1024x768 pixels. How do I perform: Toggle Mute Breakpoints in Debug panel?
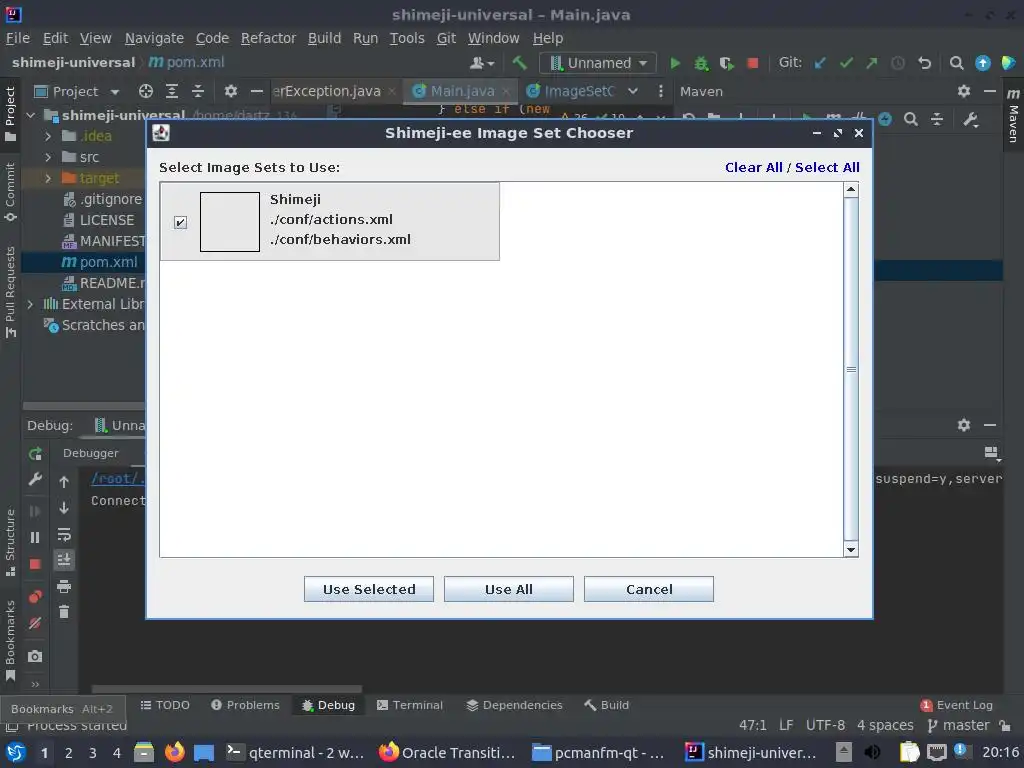(x=35, y=623)
